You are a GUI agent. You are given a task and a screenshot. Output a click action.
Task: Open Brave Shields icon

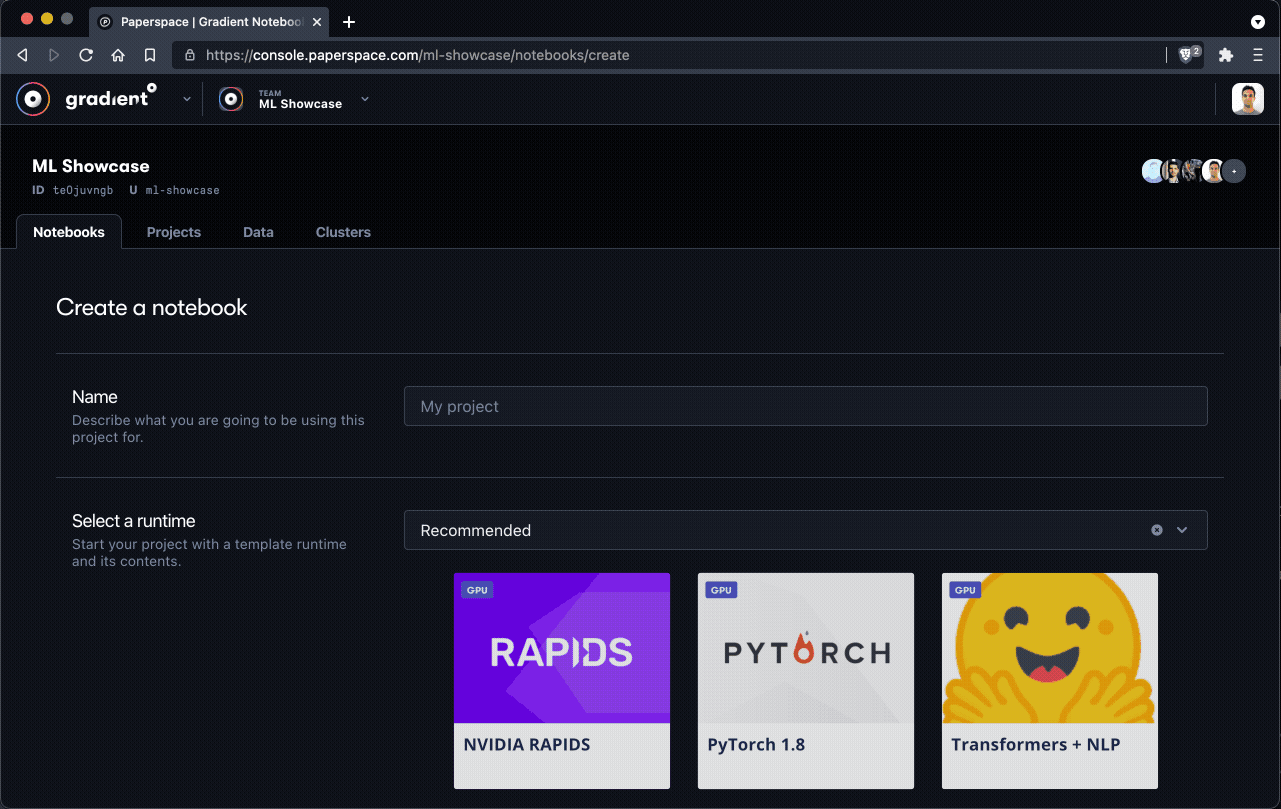[x=1189, y=55]
